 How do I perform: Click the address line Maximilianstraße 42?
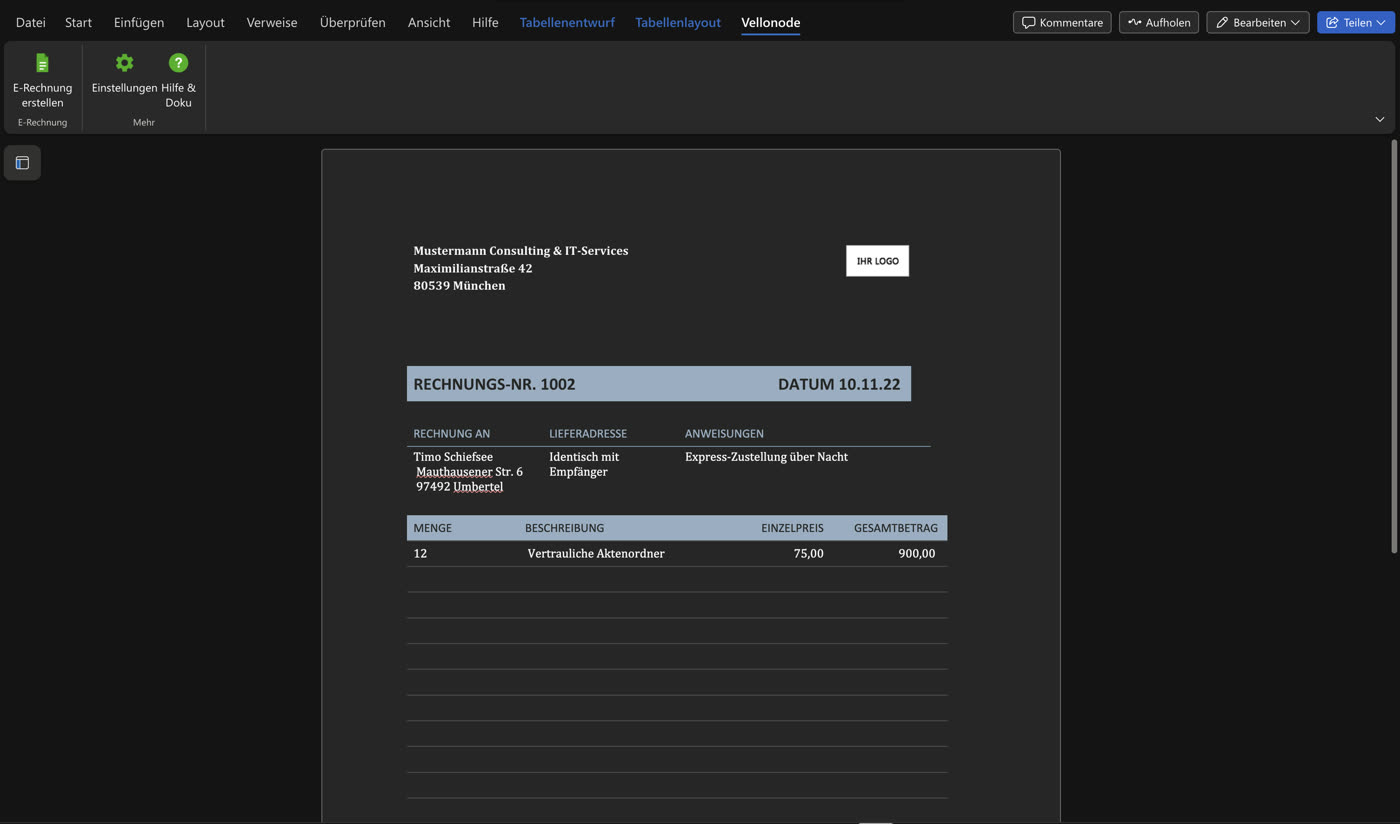[473, 268]
